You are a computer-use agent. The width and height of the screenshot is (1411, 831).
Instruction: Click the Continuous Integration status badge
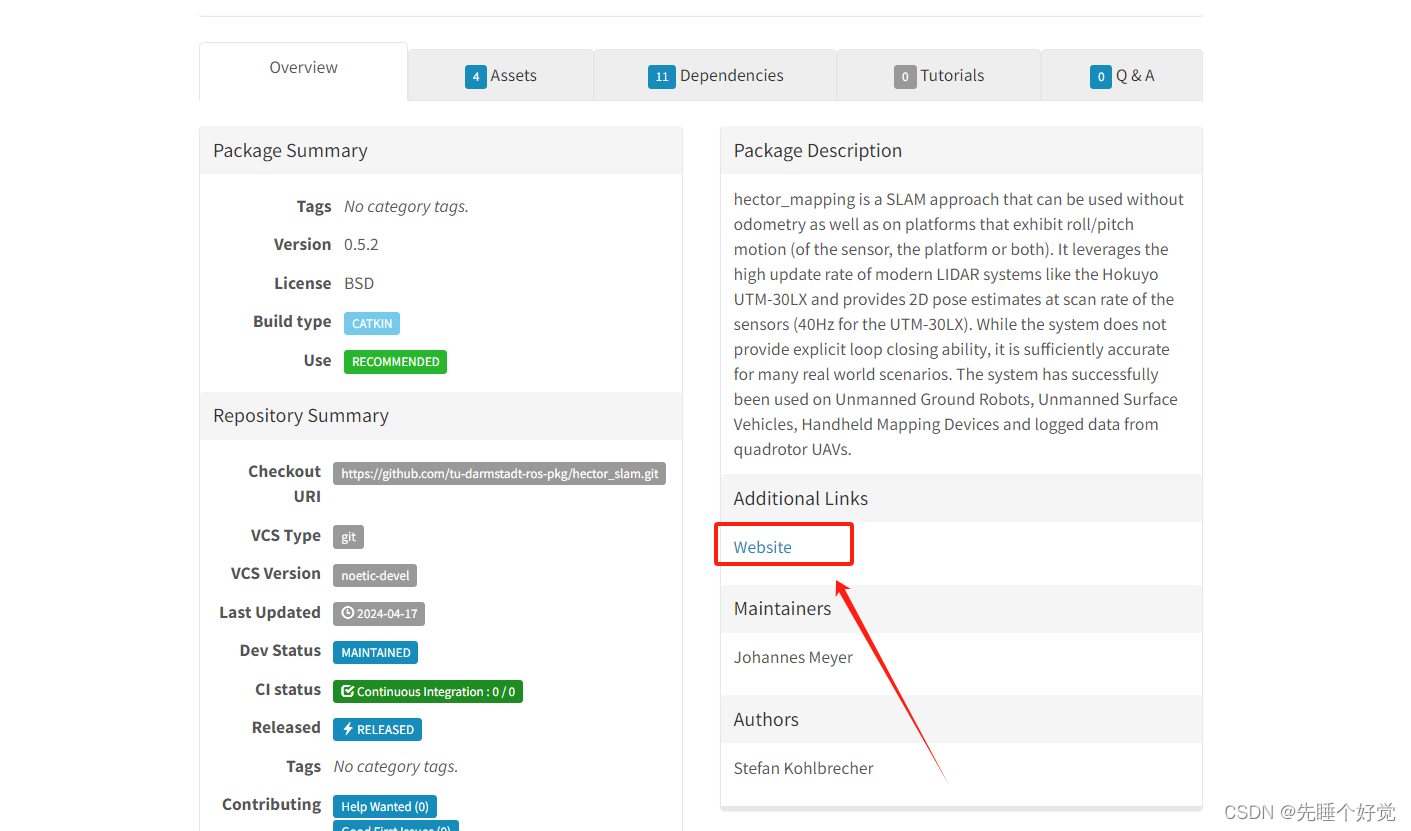(428, 691)
